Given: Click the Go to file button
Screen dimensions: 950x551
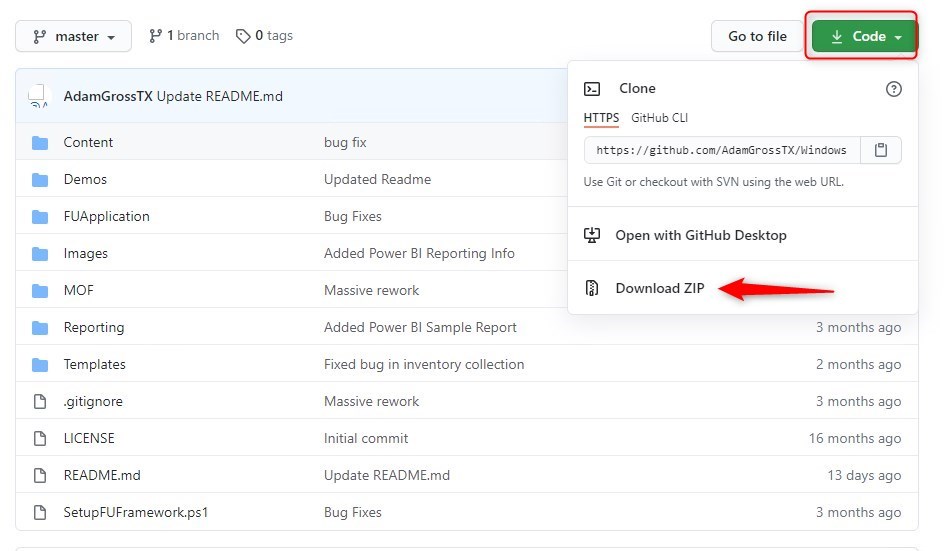Looking at the screenshot, I should click(x=757, y=36).
